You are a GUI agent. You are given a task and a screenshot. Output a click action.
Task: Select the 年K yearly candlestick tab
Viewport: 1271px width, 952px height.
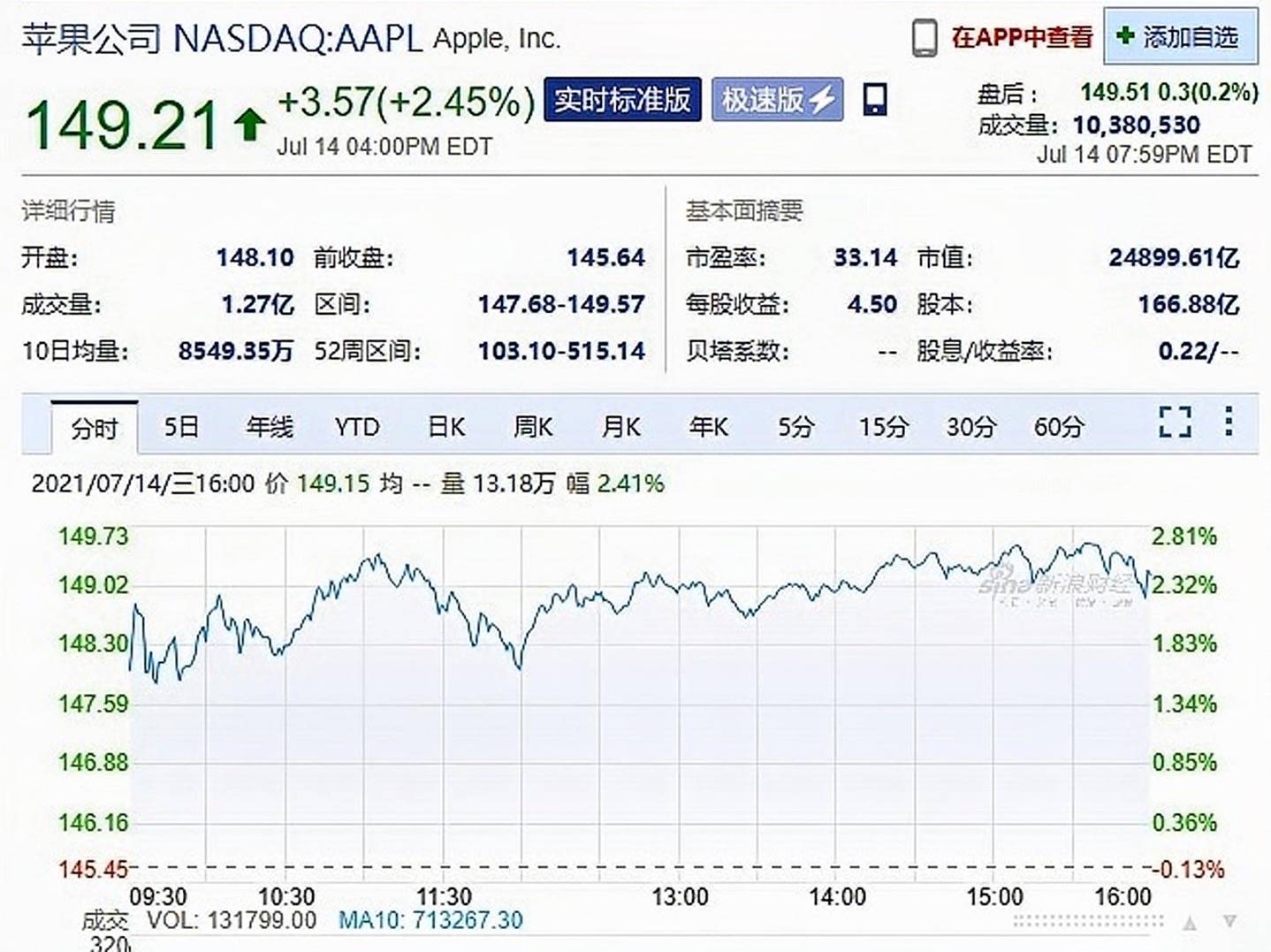click(x=709, y=428)
